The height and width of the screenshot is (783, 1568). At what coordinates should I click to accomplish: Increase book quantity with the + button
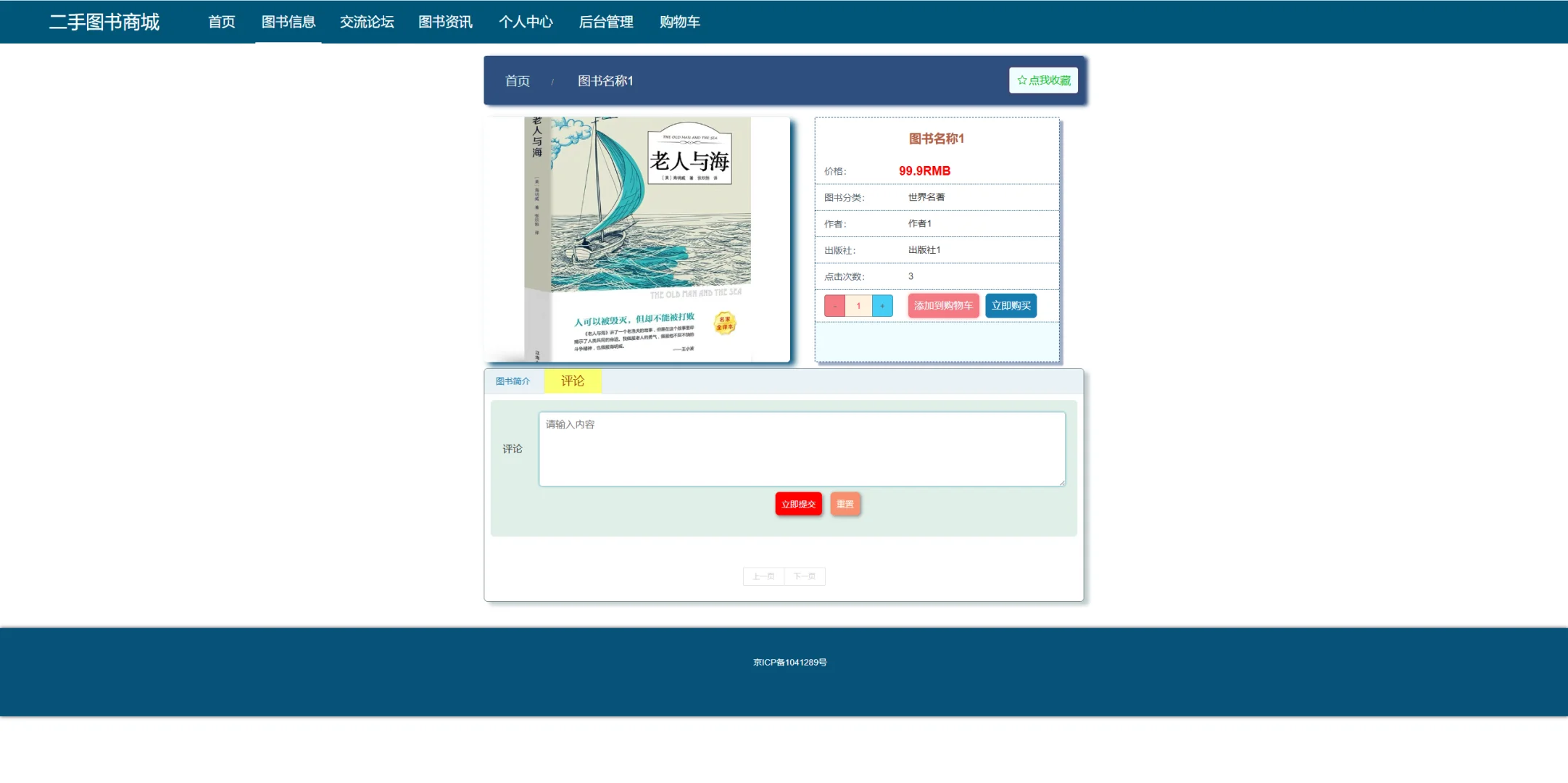coord(882,305)
